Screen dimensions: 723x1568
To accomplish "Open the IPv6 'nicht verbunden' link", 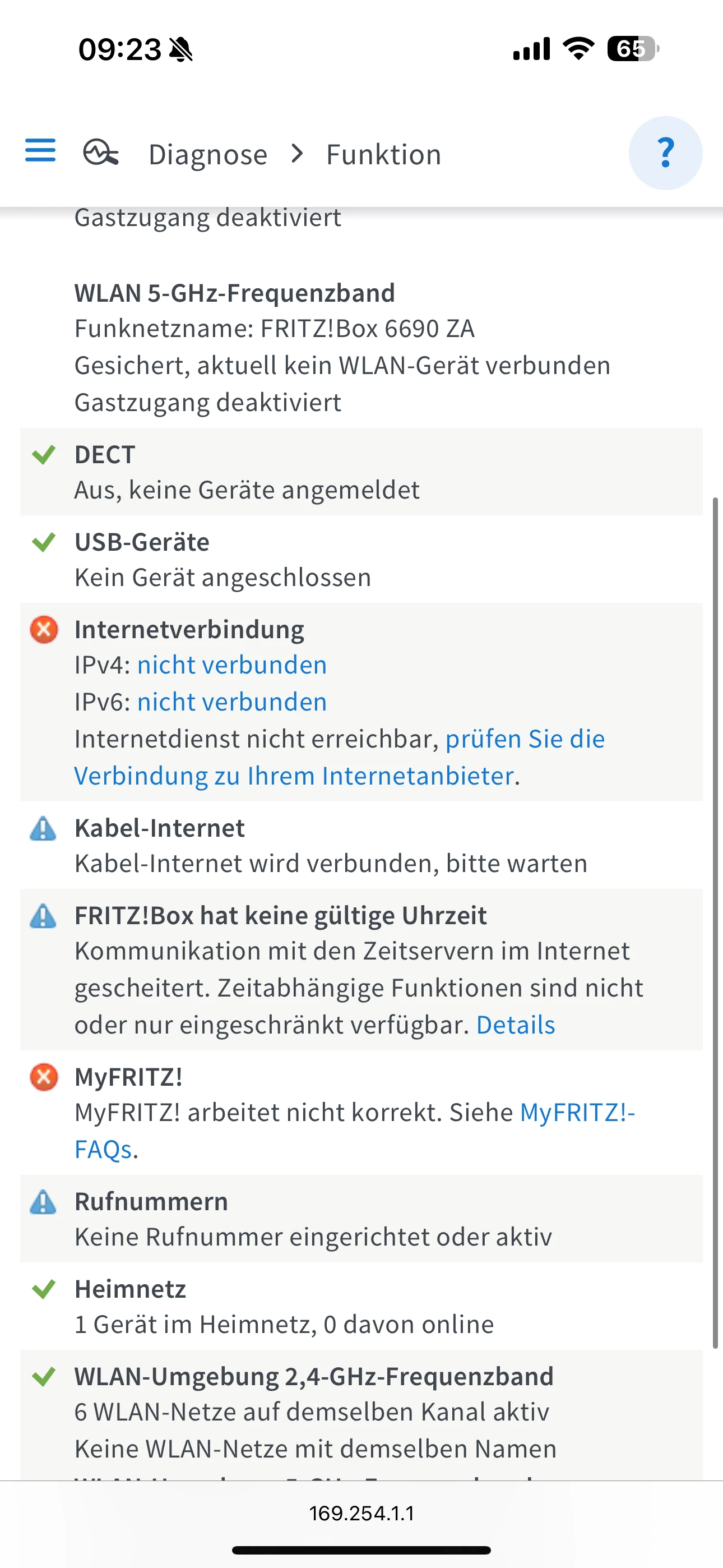I will [232, 703].
